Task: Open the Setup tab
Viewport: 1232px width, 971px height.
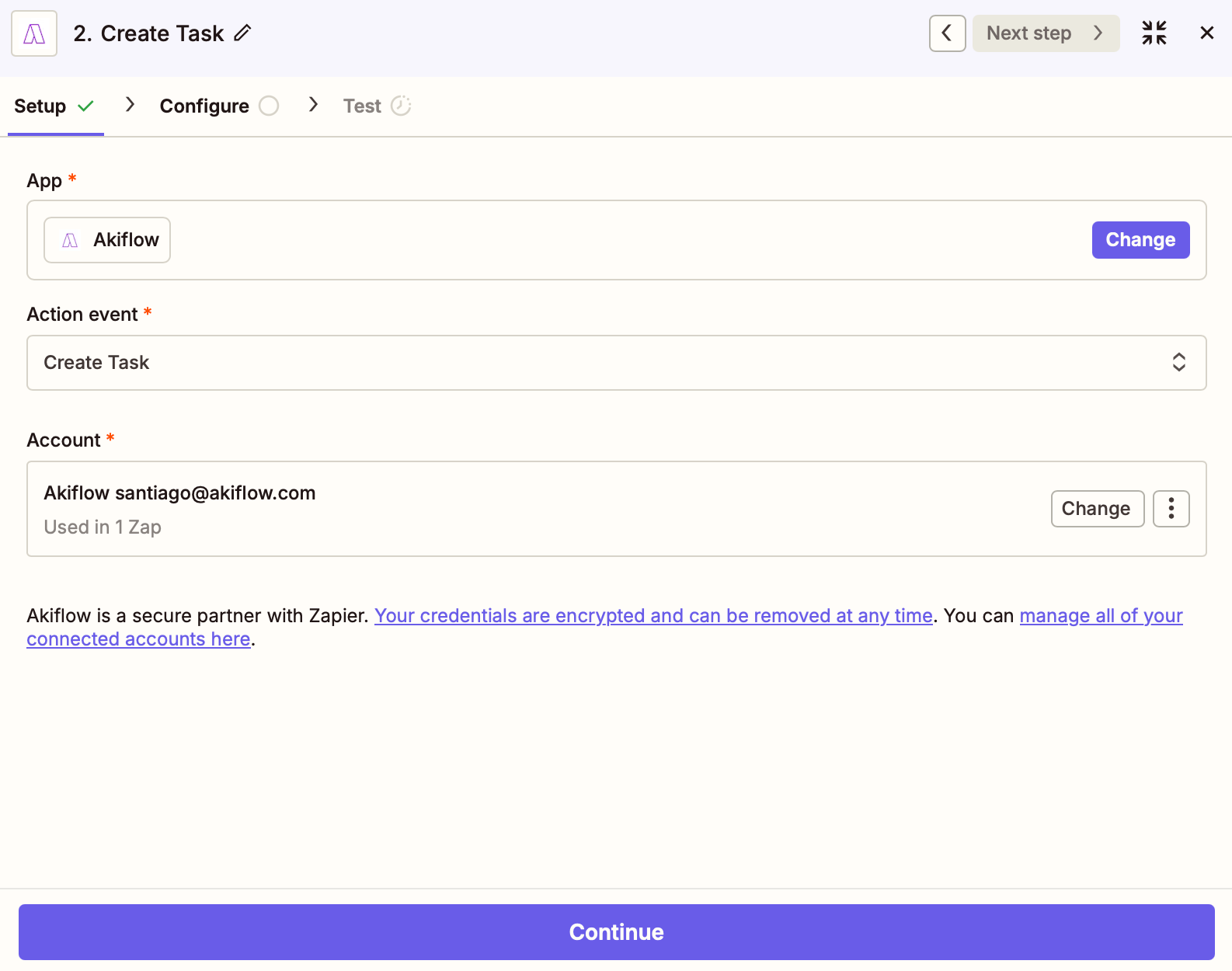Action: (54, 106)
